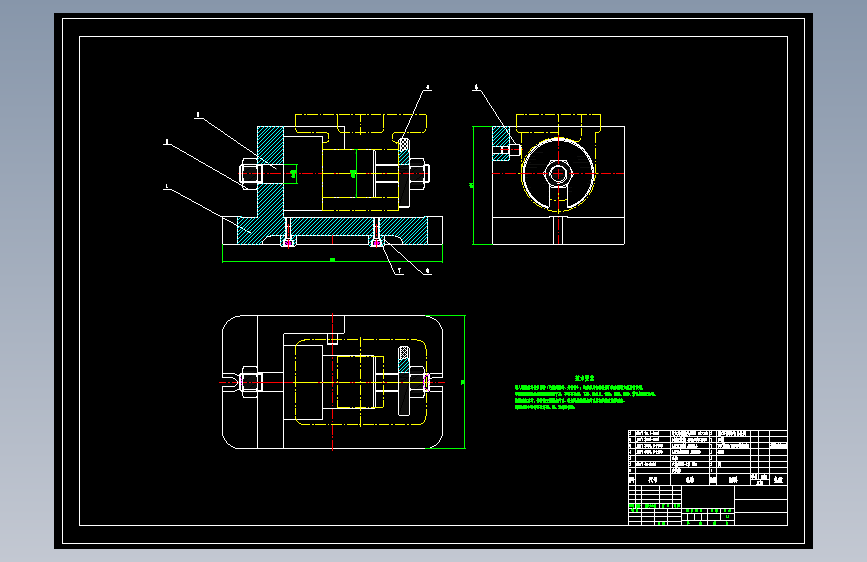Click the yellow dashed workpiece outline in top view
This screenshot has height=562, width=867.
coord(361,382)
